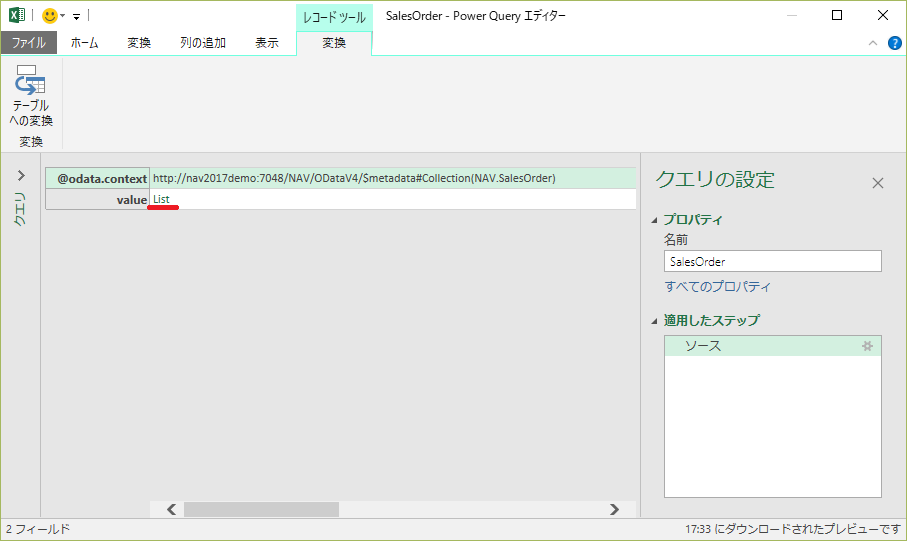Click the List value link

(161, 200)
